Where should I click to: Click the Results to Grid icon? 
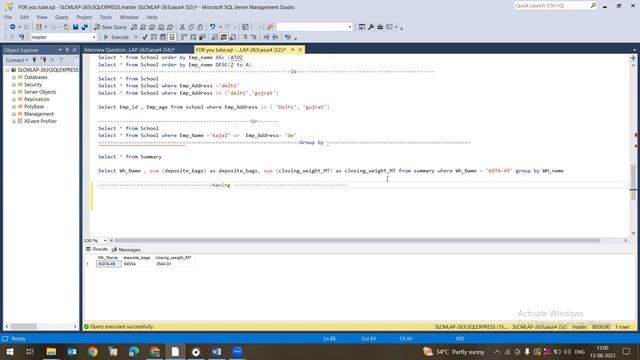[x=224, y=37]
